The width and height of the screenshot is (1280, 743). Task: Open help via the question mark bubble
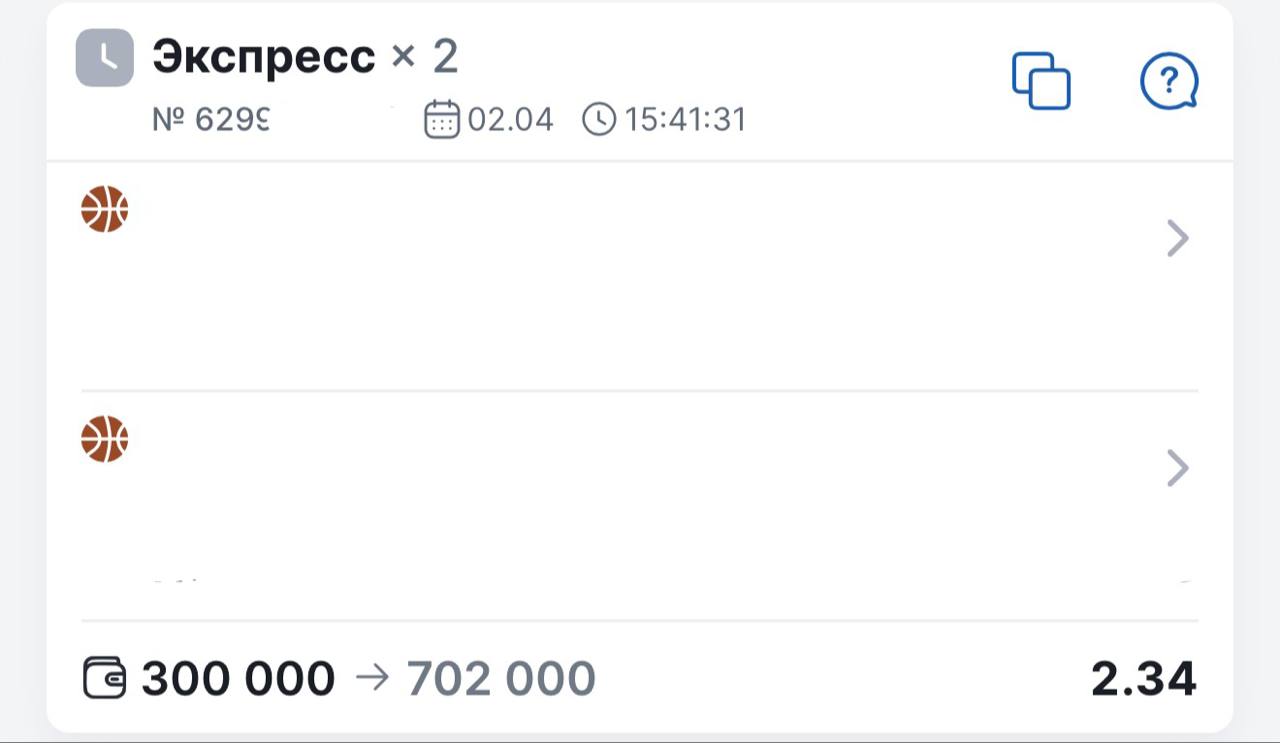tap(1168, 80)
